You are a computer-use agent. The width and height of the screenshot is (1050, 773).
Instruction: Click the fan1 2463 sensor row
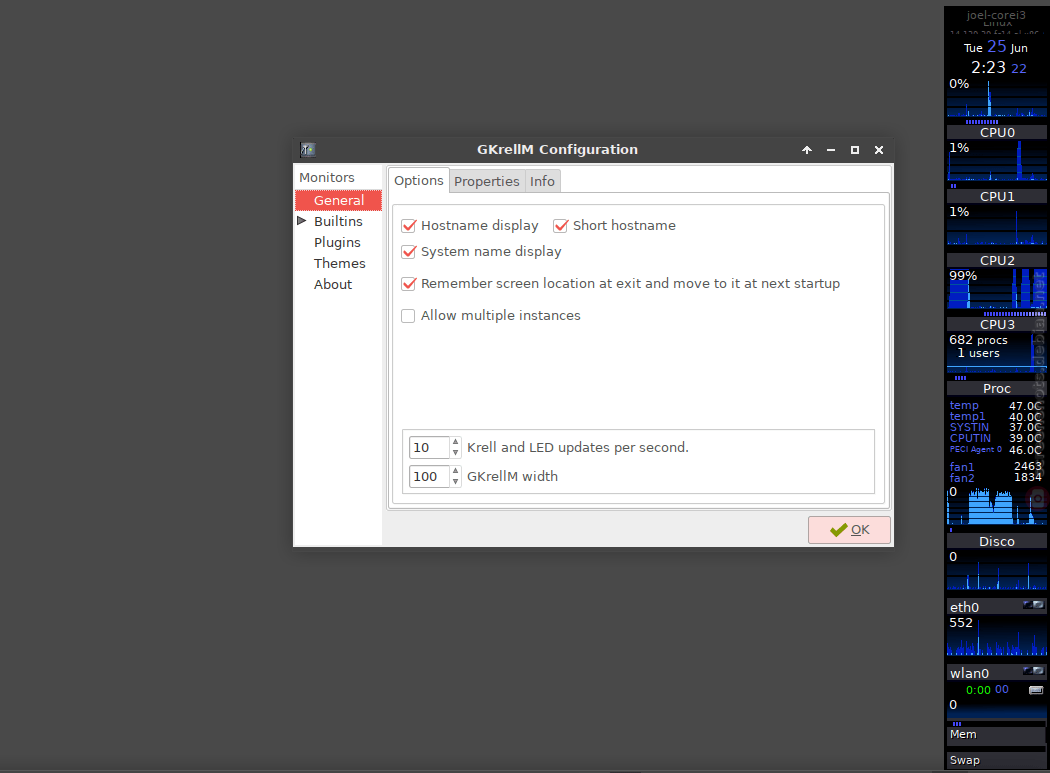click(996, 467)
